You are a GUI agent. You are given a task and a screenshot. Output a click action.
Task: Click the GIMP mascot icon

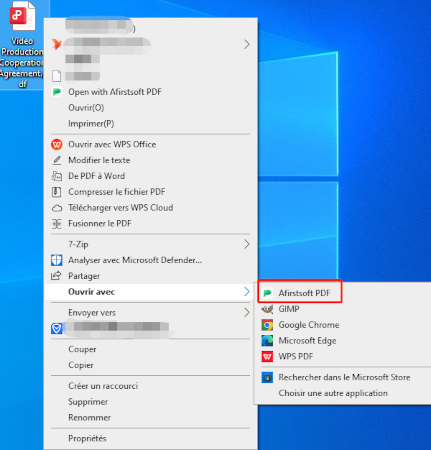(267, 309)
